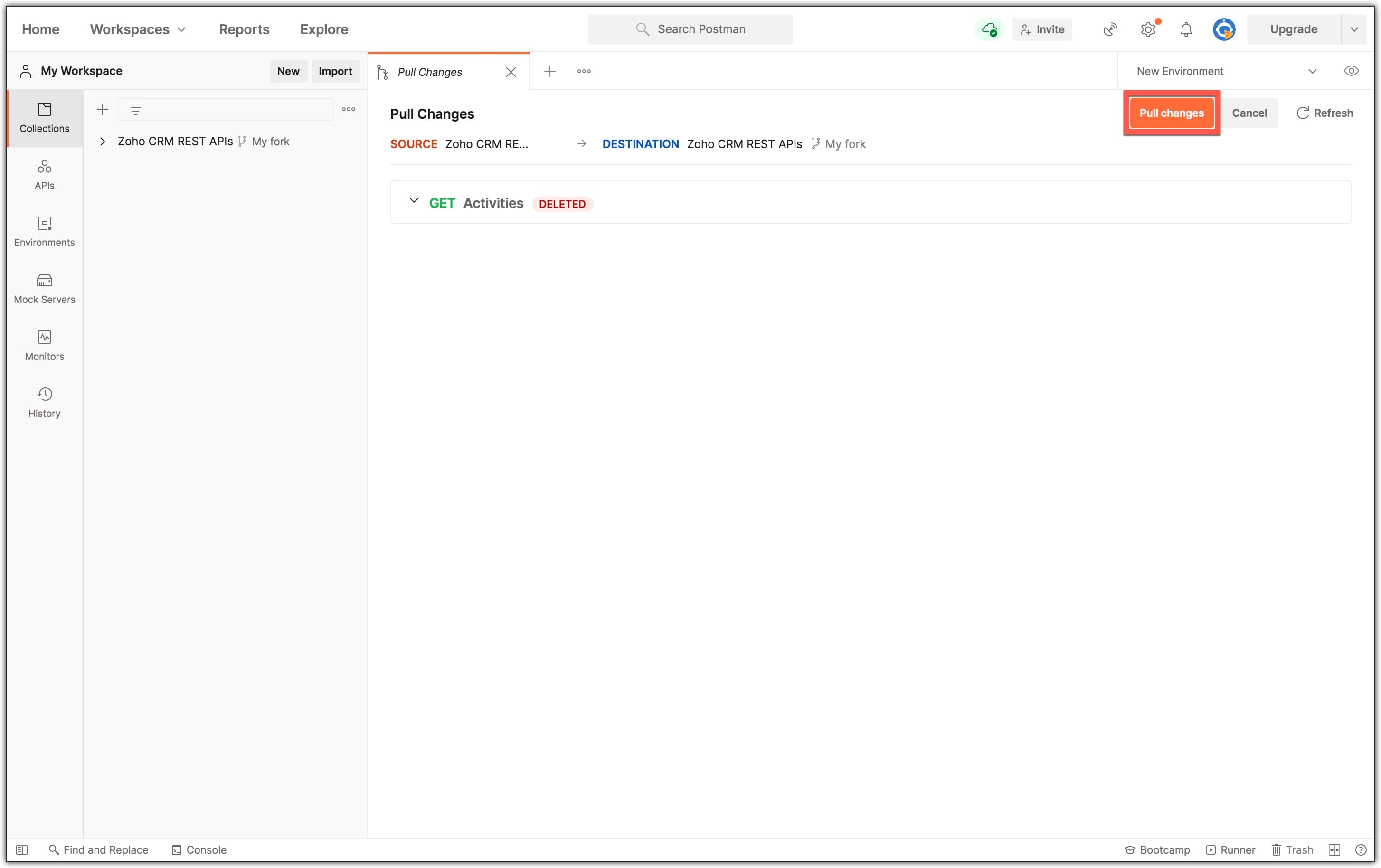
Task: Click Refresh
Action: pyautogui.click(x=1325, y=113)
